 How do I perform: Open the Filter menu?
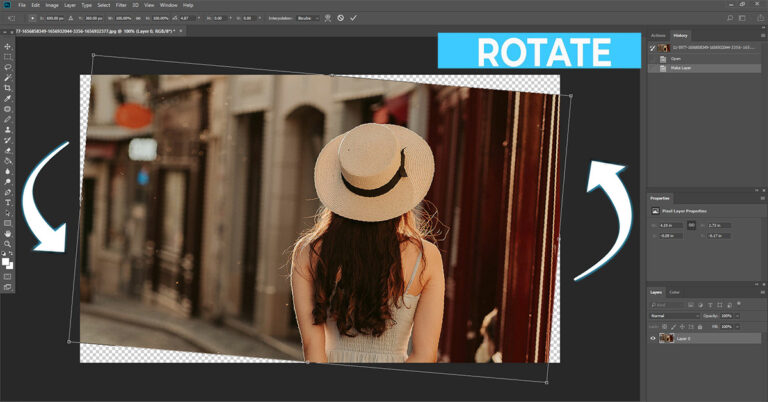(121, 5)
